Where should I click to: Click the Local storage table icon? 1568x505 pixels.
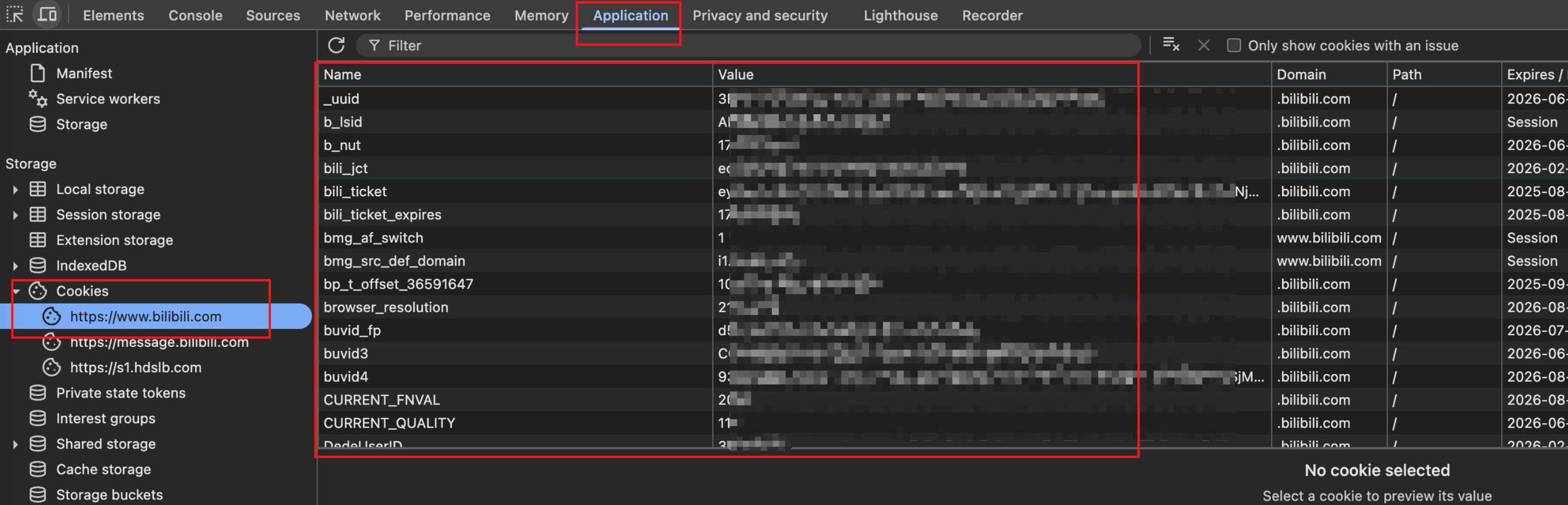38,189
